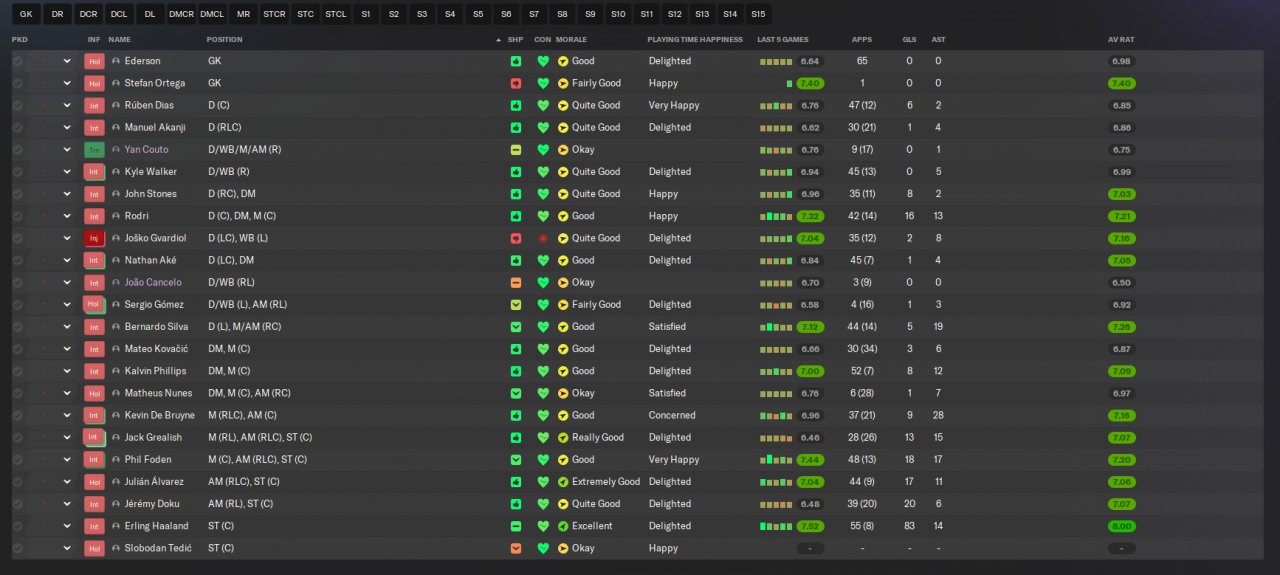This screenshot has height=575, width=1280.
Task: Sort by the AV RAT column header
Action: (1121, 39)
